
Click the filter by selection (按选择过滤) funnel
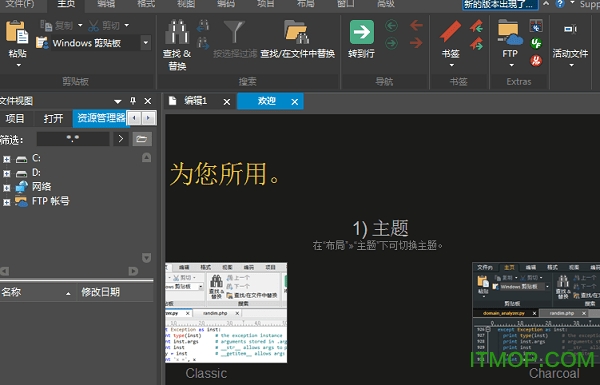(x=234, y=32)
